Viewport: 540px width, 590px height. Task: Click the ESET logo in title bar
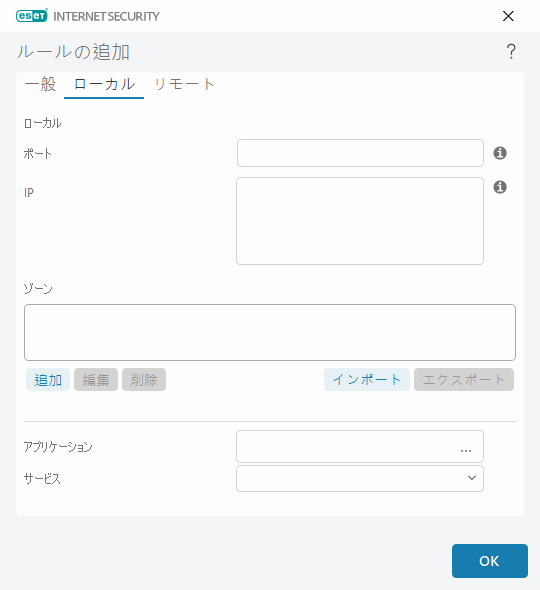point(32,16)
